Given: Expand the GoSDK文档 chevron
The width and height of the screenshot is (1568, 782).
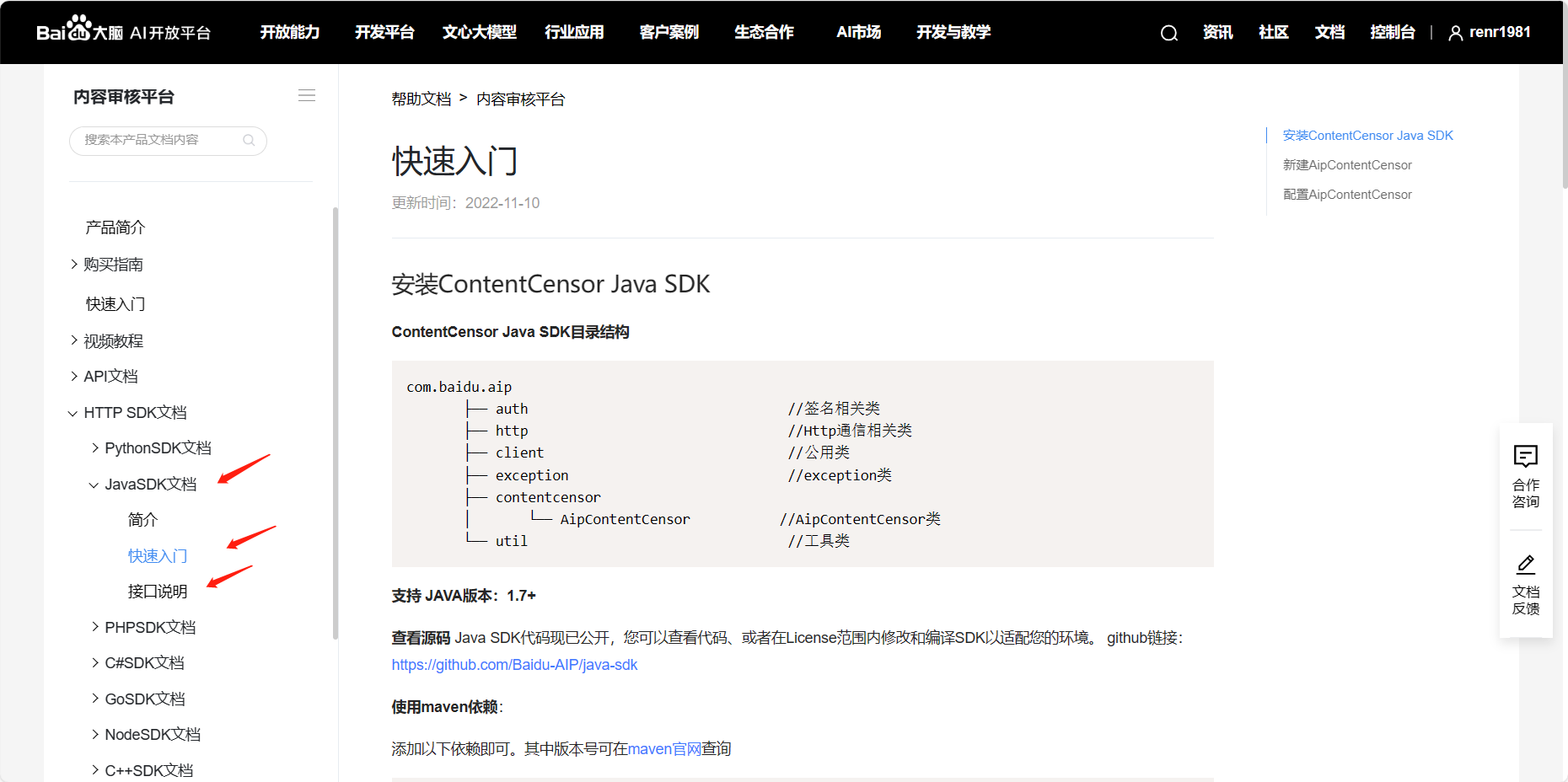Looking at the screenshot, I should pos(95,698).
